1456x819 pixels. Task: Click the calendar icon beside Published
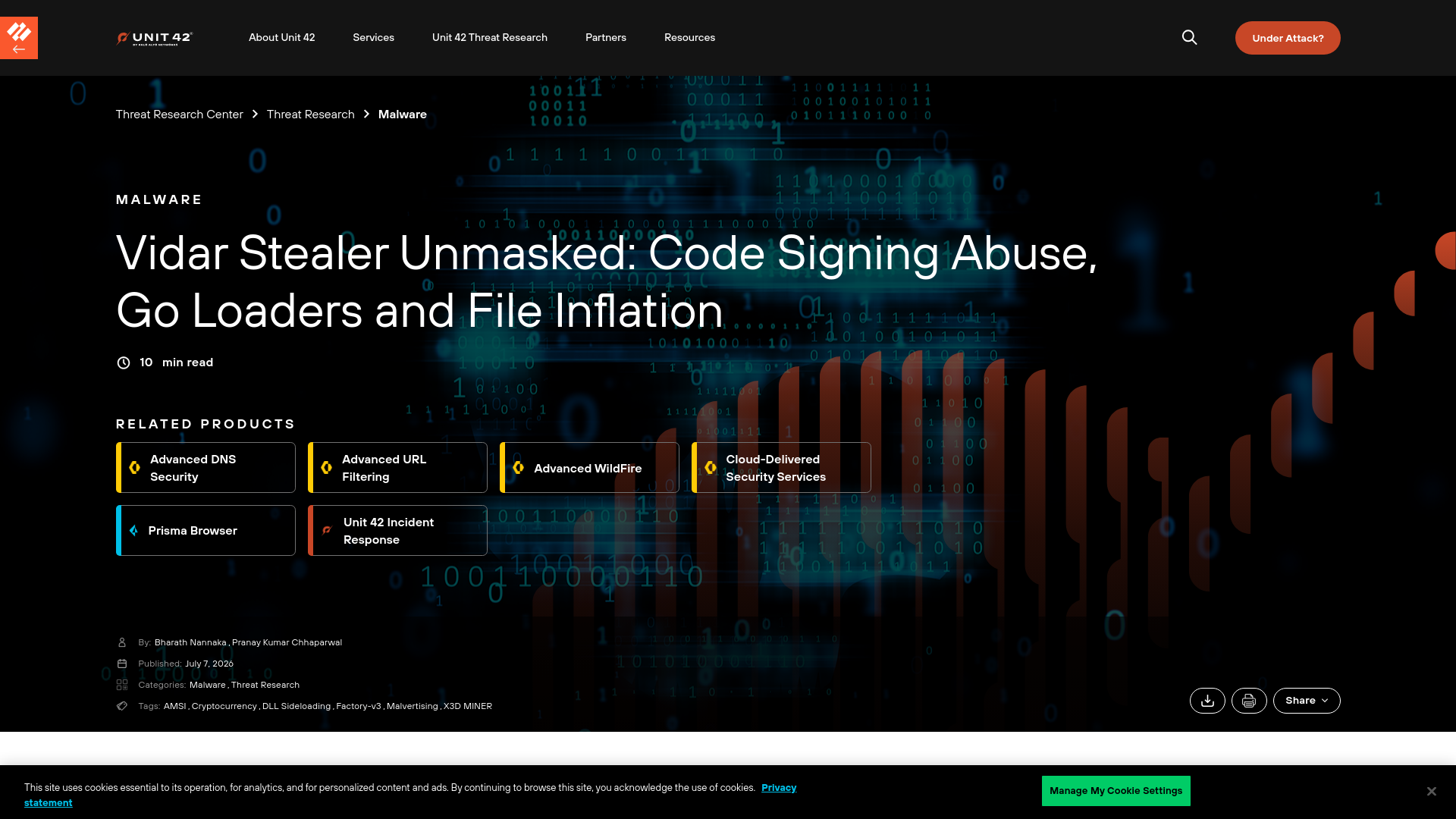point(122,664)
